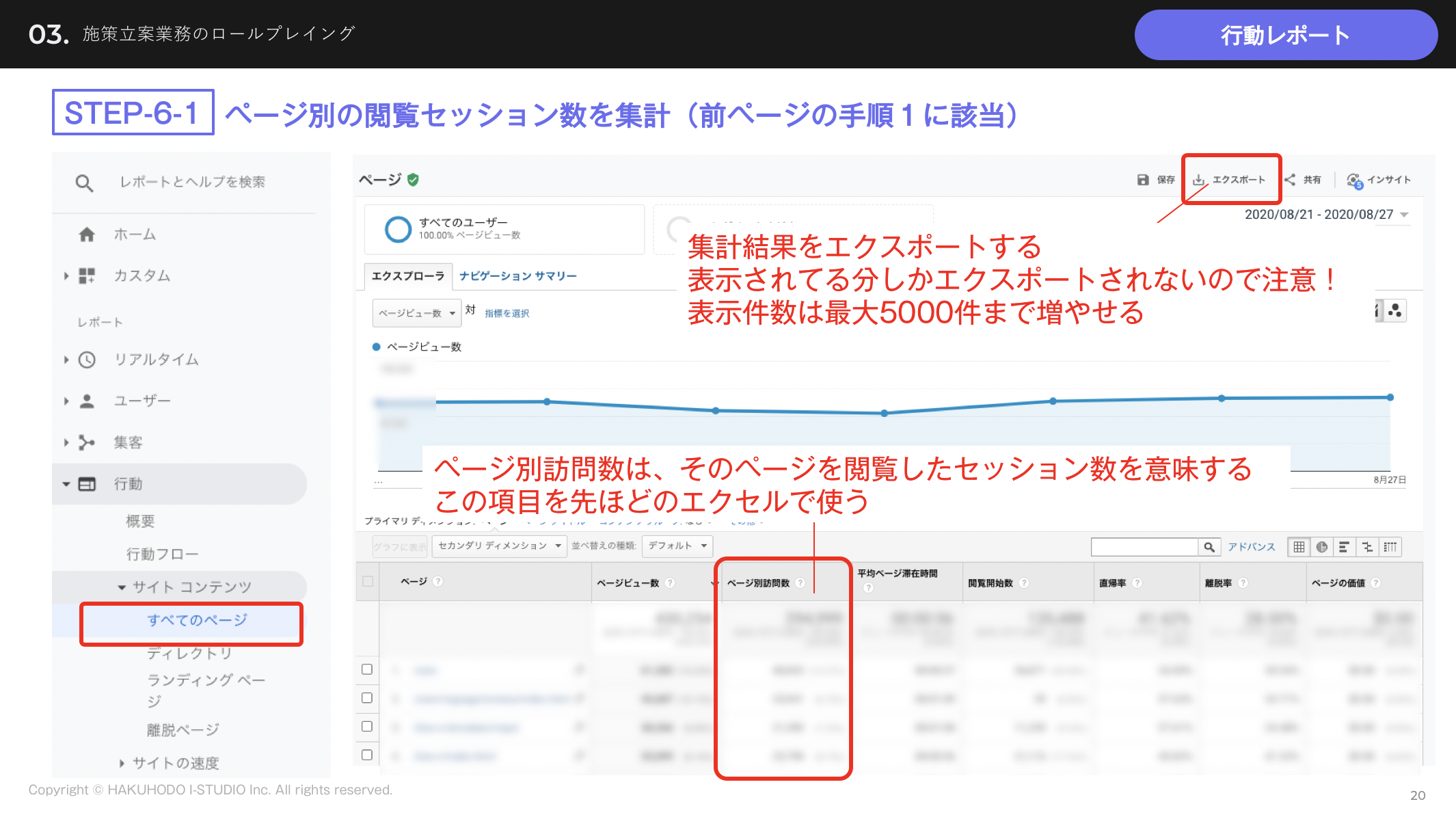This screenshot has height=819, width=1456.
Task: Open the Secondary Dimension (セカンダリ ディメンション) dropdown
Action: (x=499, y=546)
